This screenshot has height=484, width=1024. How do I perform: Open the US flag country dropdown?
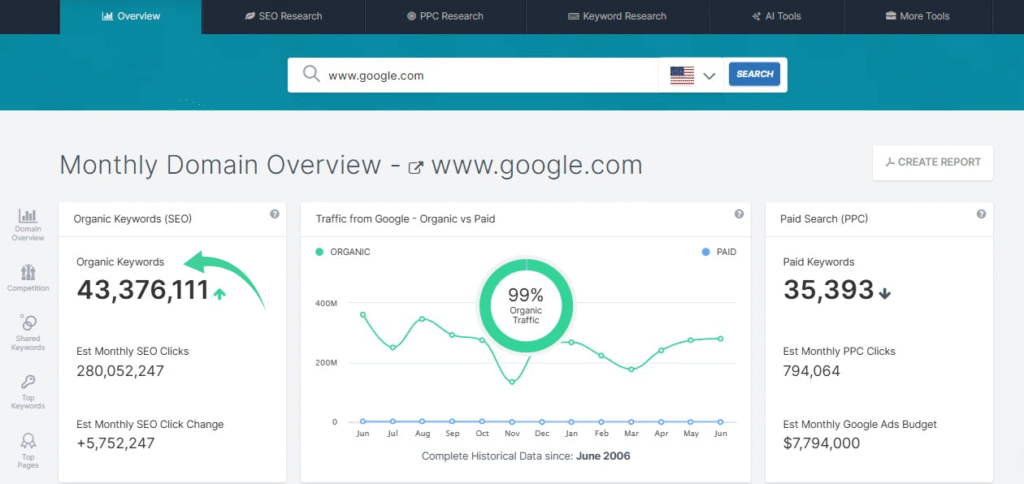pos(693,75)
